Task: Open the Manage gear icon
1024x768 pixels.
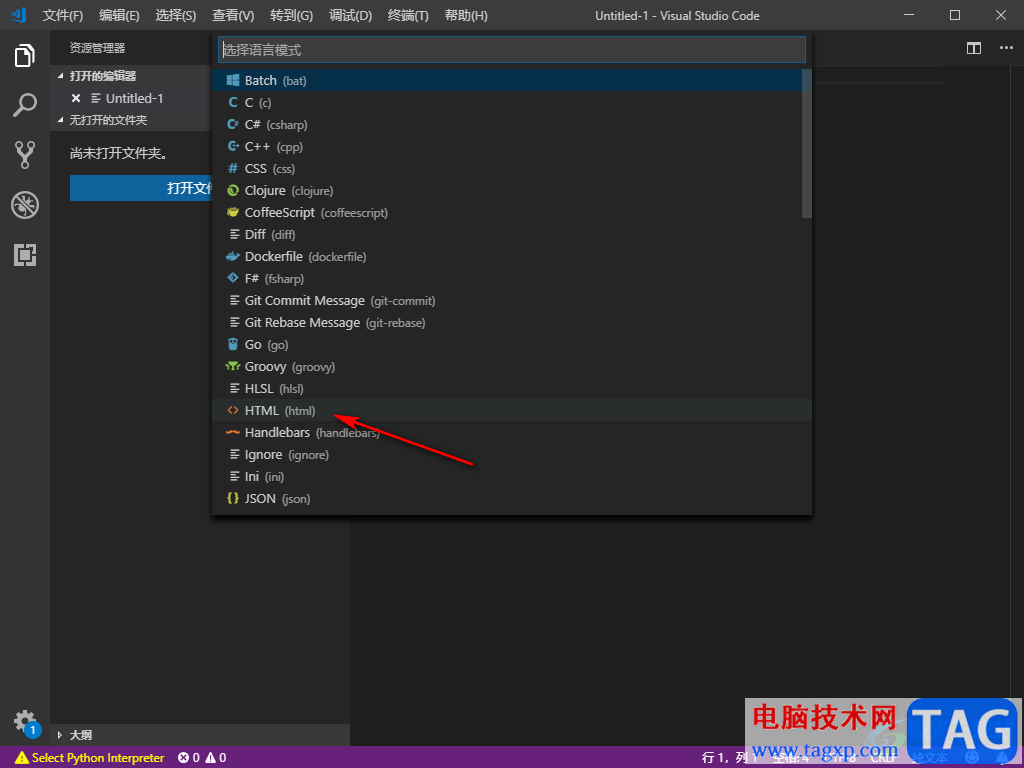Action: (x=26, y=722)
